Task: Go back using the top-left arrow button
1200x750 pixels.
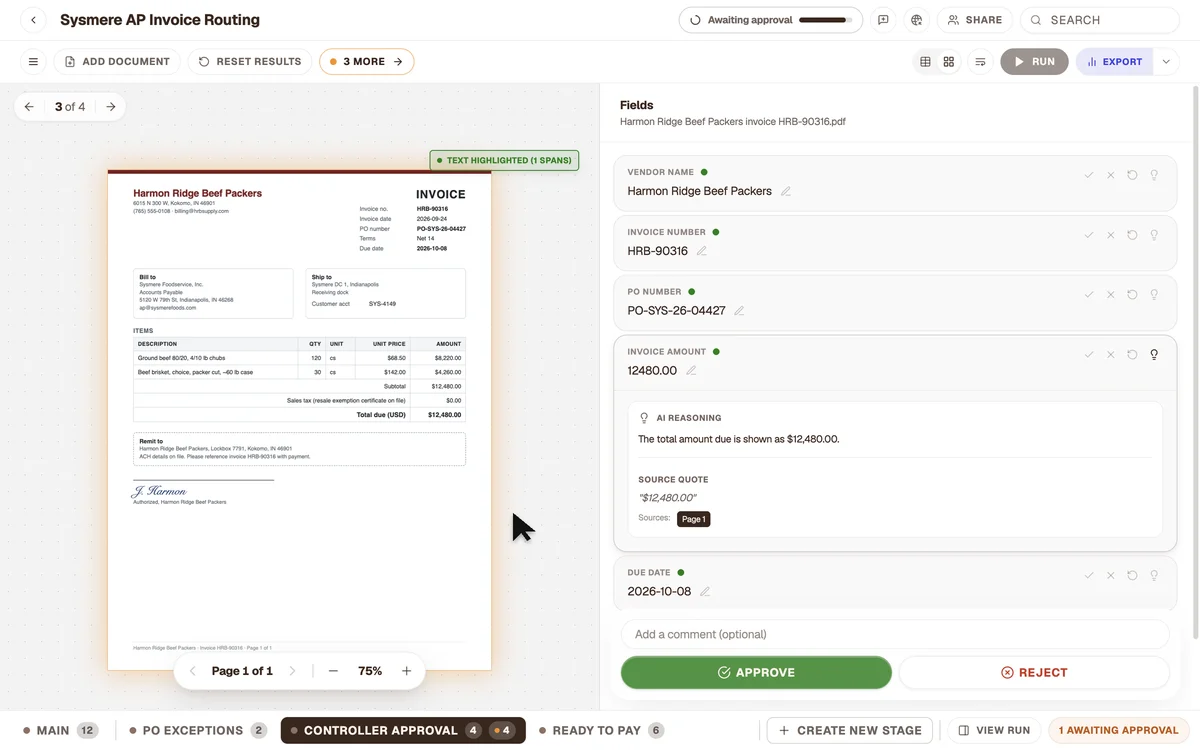Action: click(33, 20)
